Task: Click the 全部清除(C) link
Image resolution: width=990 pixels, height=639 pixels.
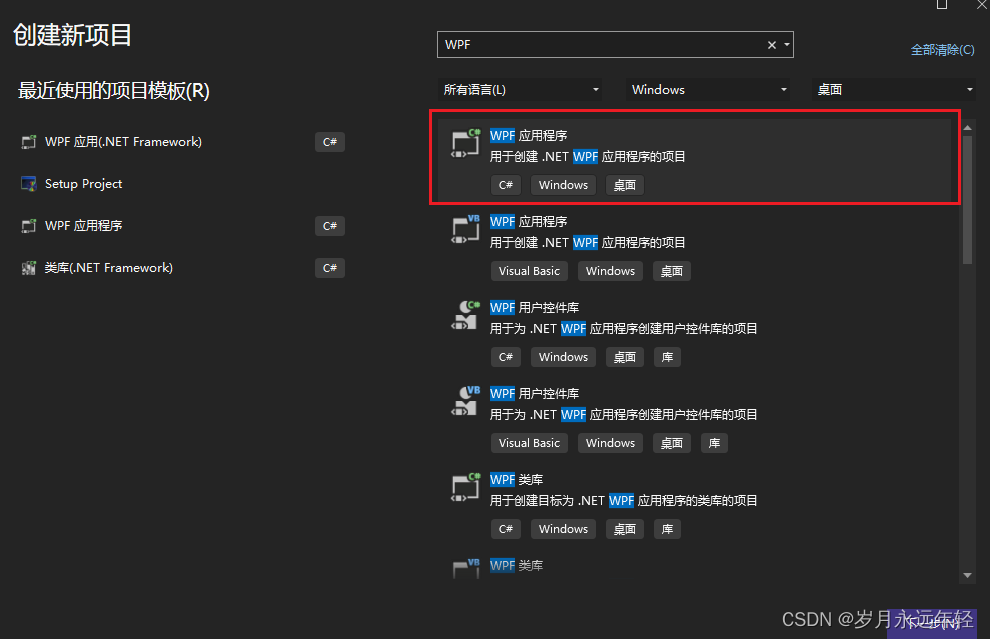Action: point(942,50)
